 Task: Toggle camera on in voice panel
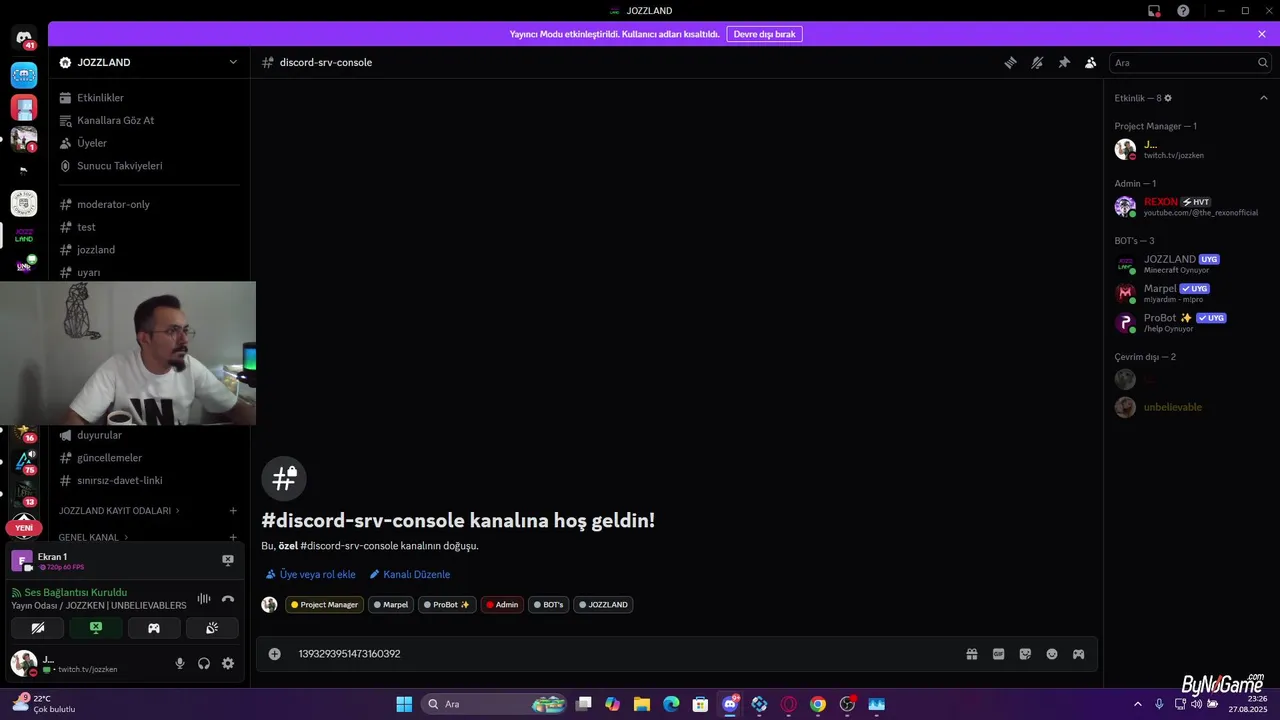click(x=38, y=628)
